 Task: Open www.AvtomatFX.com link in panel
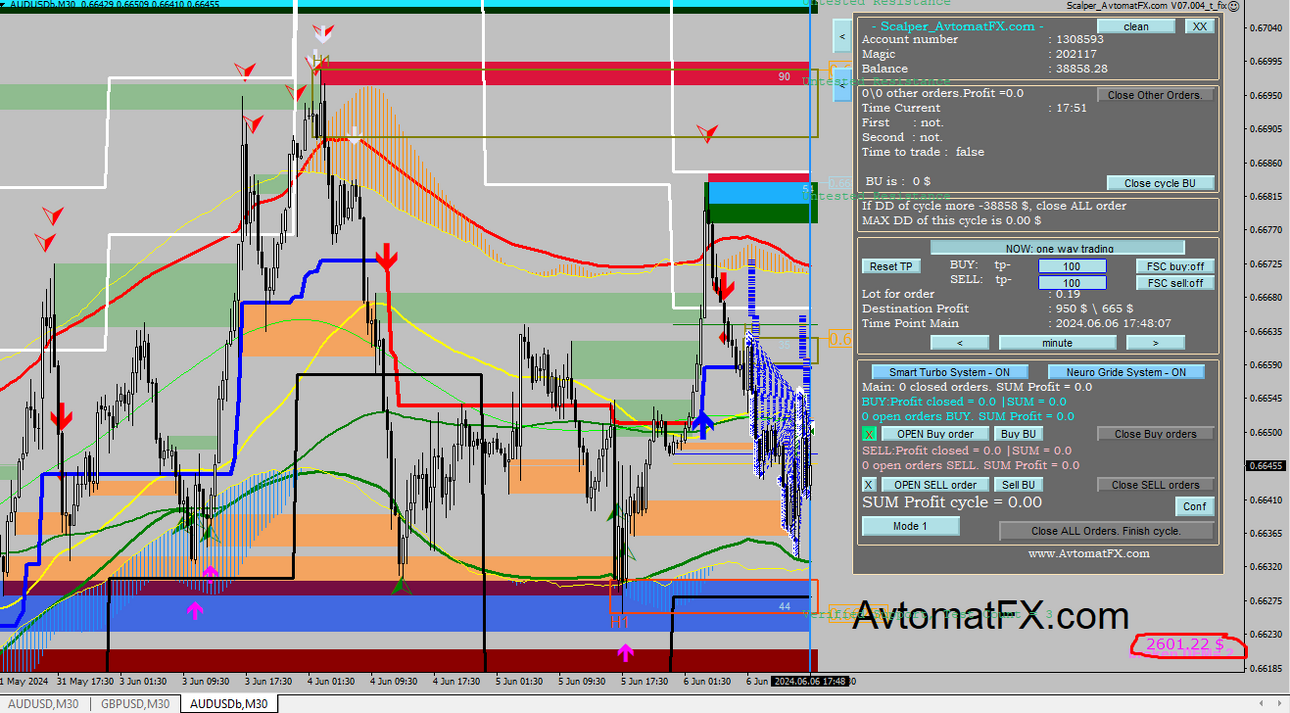[1089, 553]
